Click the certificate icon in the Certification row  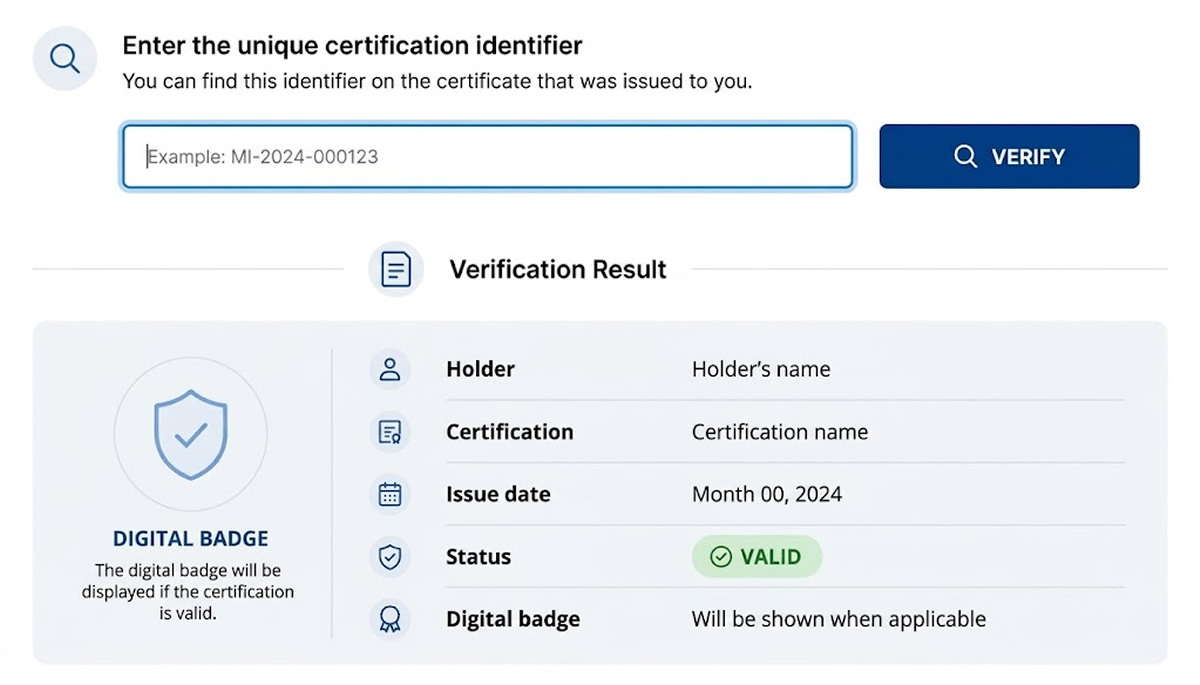[x=390, y=432]
